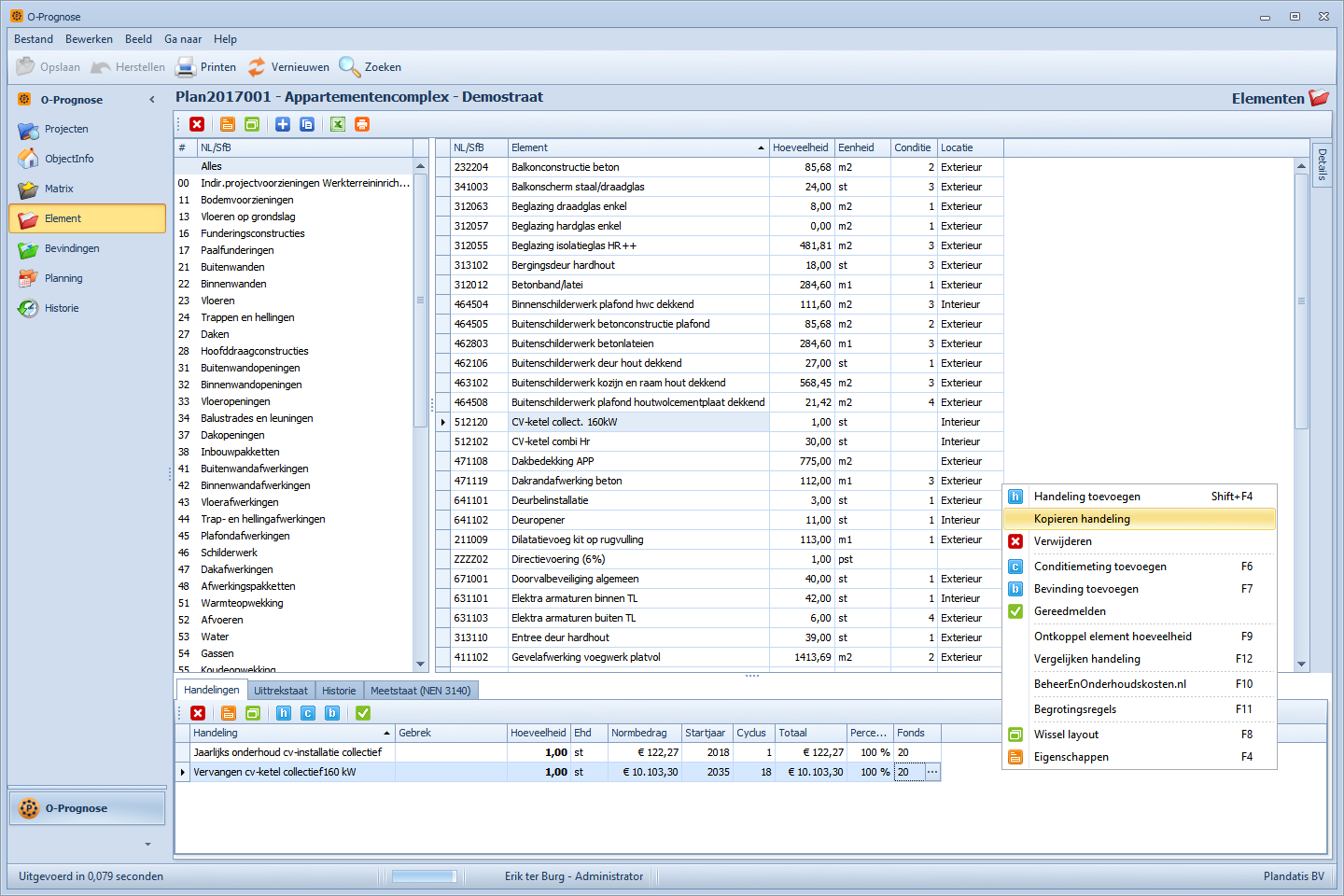Viewport: 1344px width, 896px height.
Task: Click the Printen printer icon
Action: 186,67
